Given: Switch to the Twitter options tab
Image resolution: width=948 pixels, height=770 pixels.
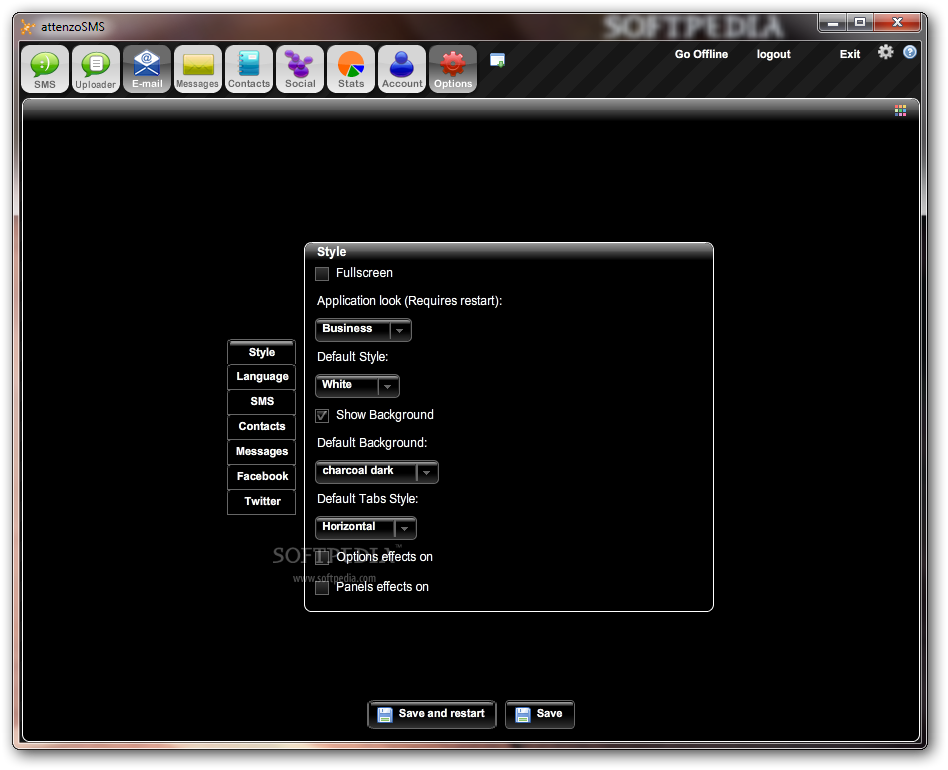Looking at the screenshot, I should [261, 501].
